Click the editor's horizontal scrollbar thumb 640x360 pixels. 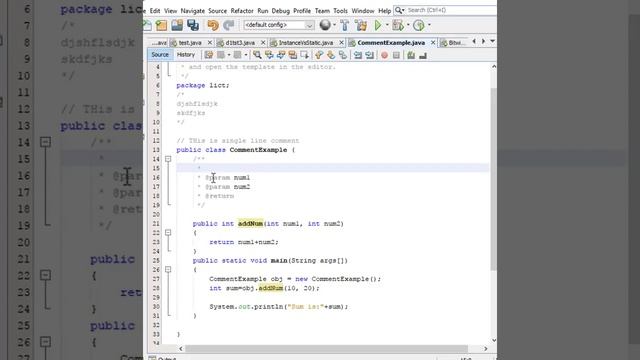click(x=327, y=349)
